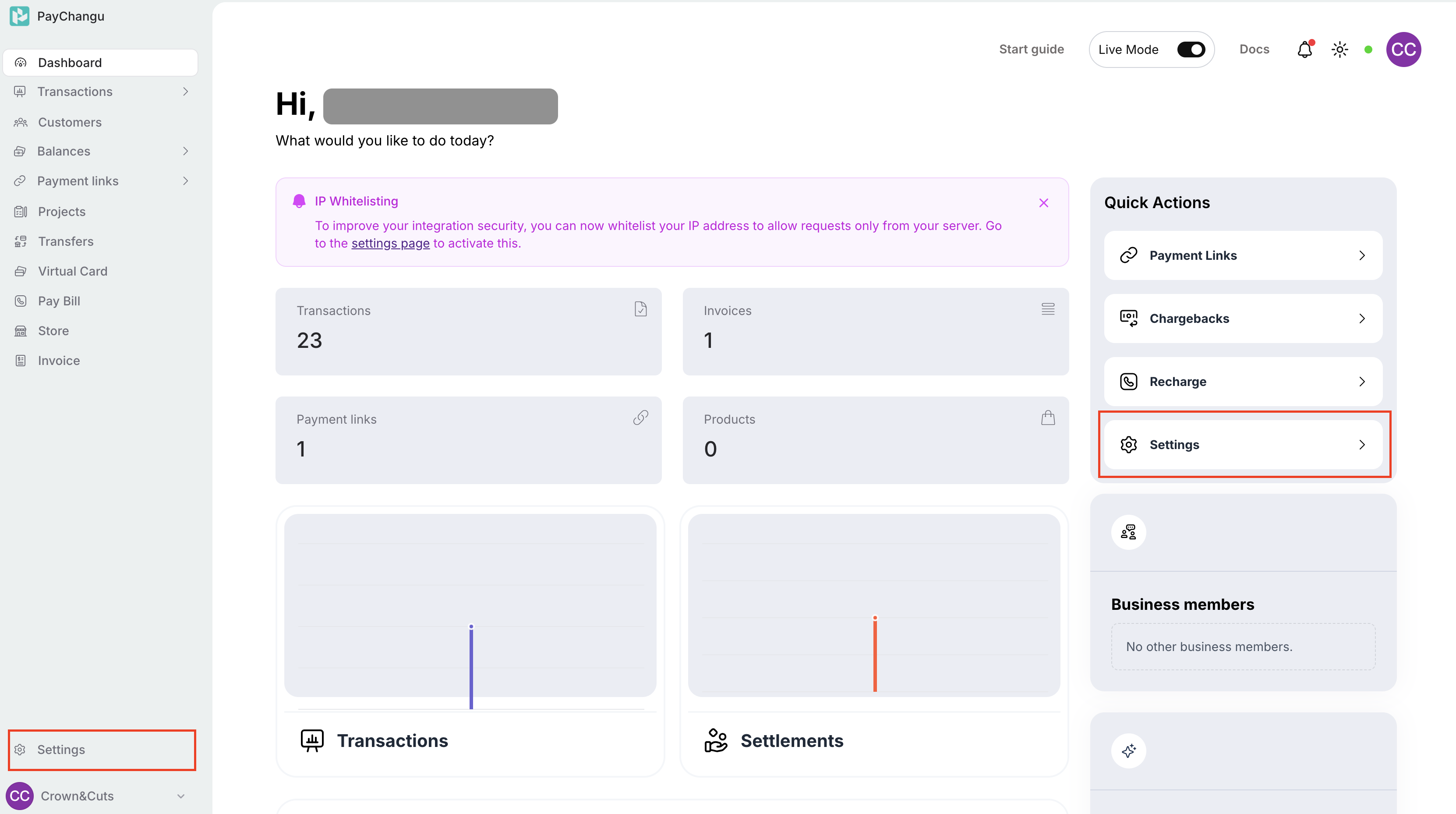Click the CC profile avatar in header
The width and height of the screenshot is (1456, 814).
(x=1403, y=50)
